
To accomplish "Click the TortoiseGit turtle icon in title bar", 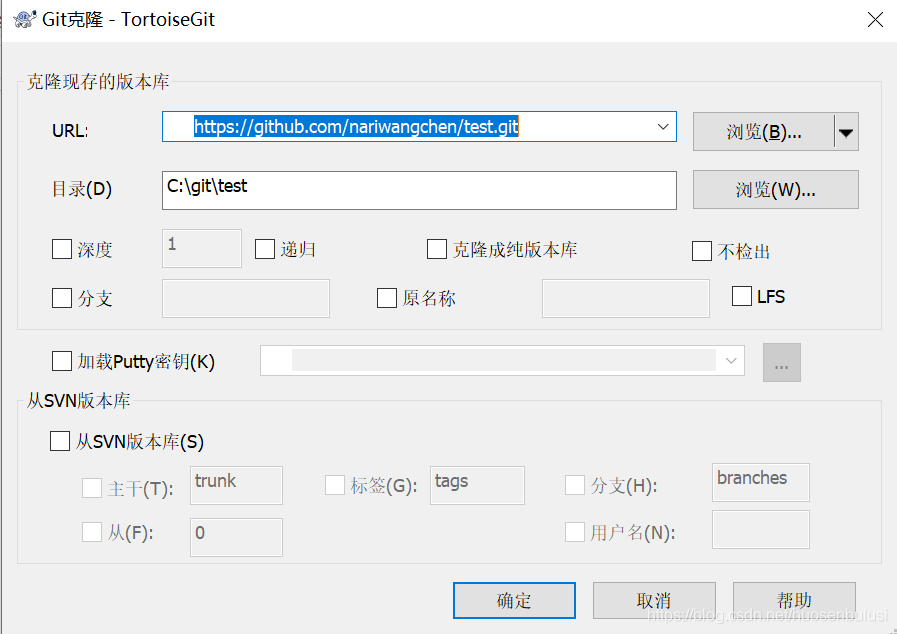I will pyautogui.click(x=25, y=20).
